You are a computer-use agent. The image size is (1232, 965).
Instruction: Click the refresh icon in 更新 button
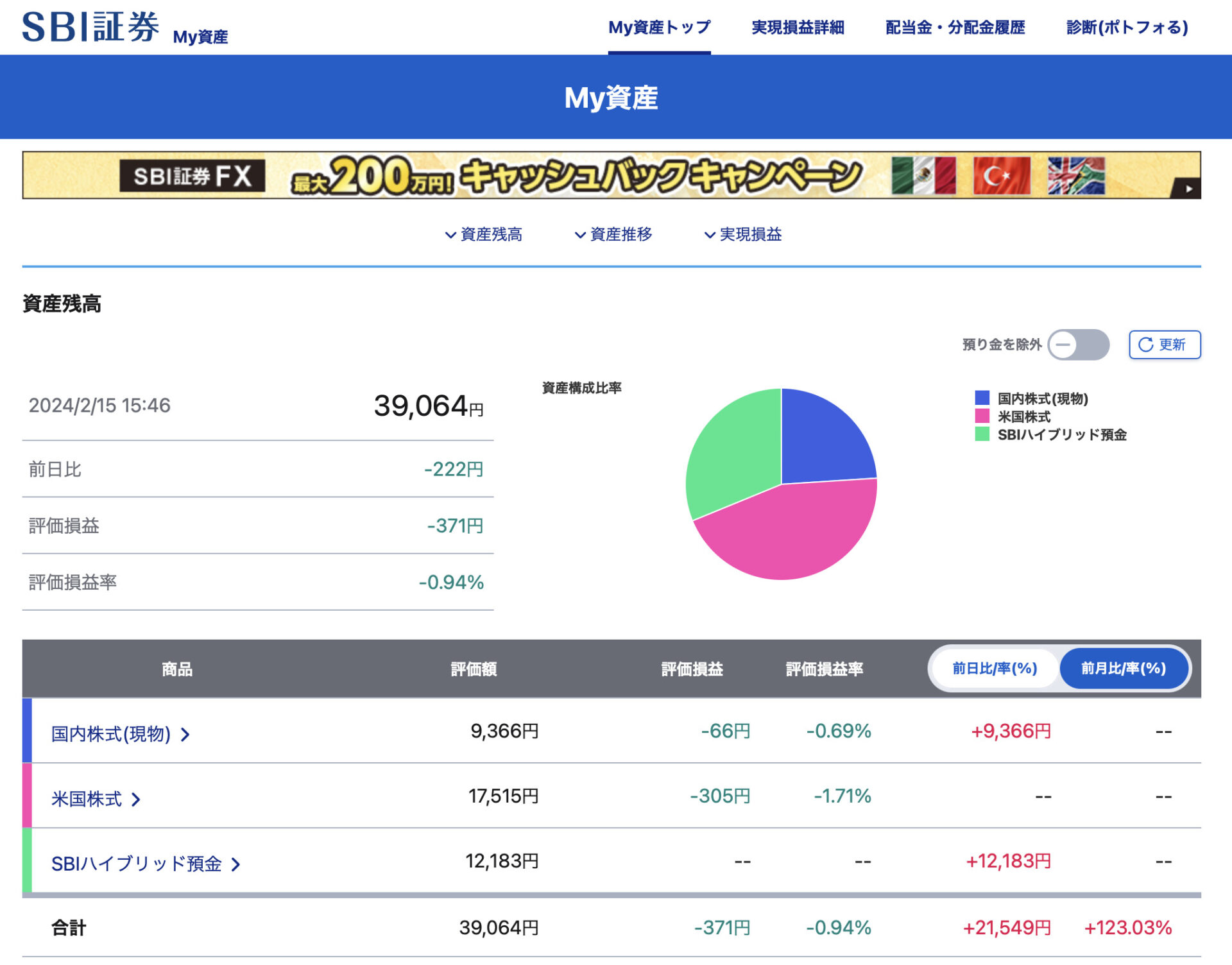(1145, 345)
